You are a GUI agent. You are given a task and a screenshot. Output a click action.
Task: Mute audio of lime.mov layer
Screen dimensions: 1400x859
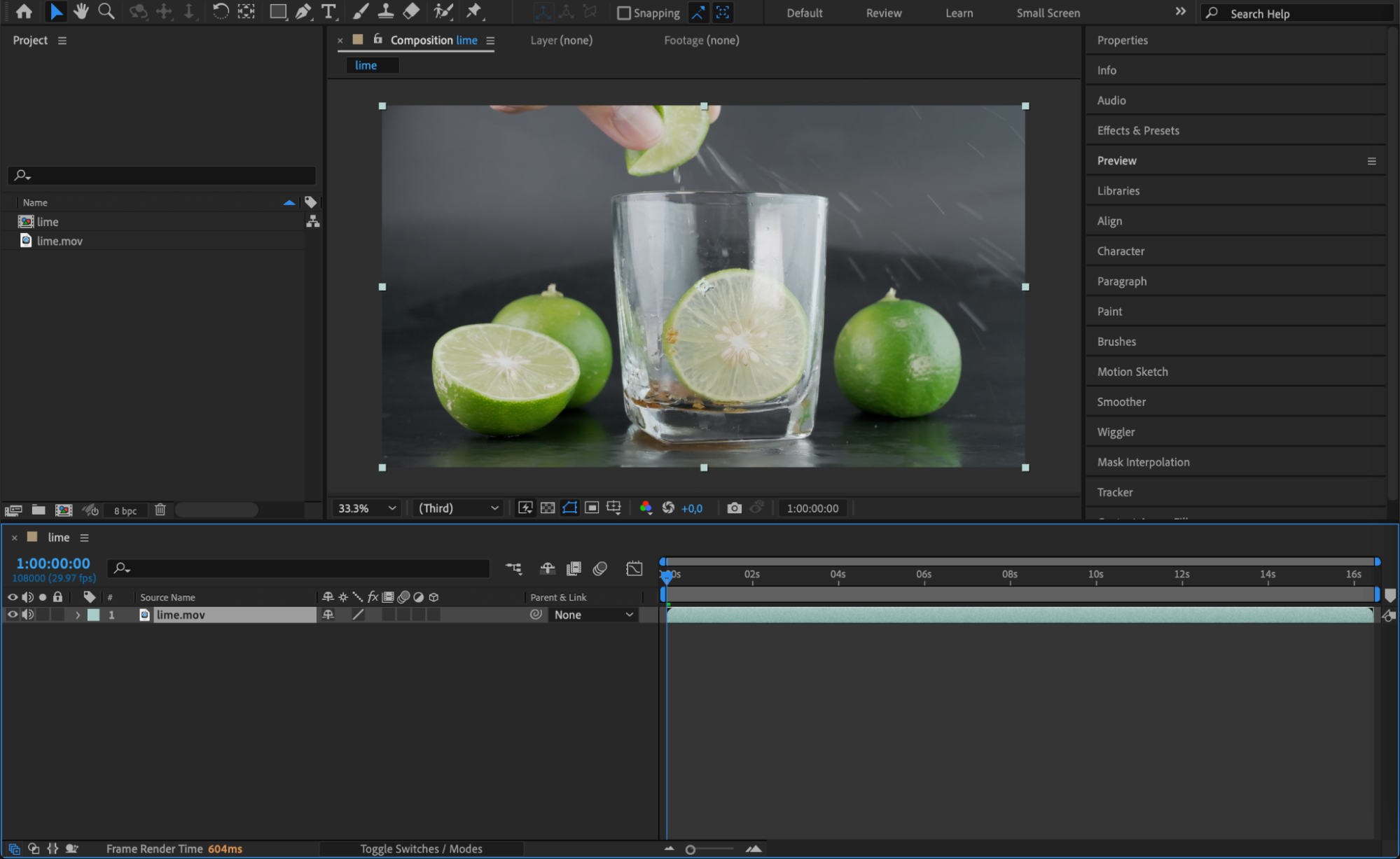(x=27, y=615)
